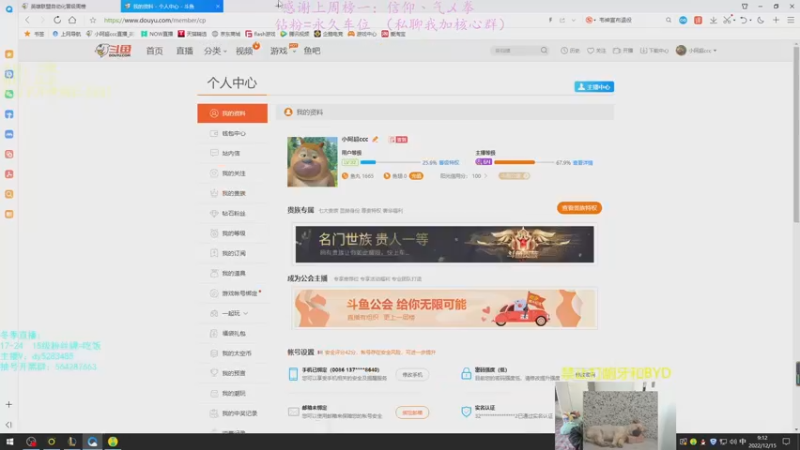Open 我的订阅 sidebar item

pyautogui.click(x=232, y=253)
